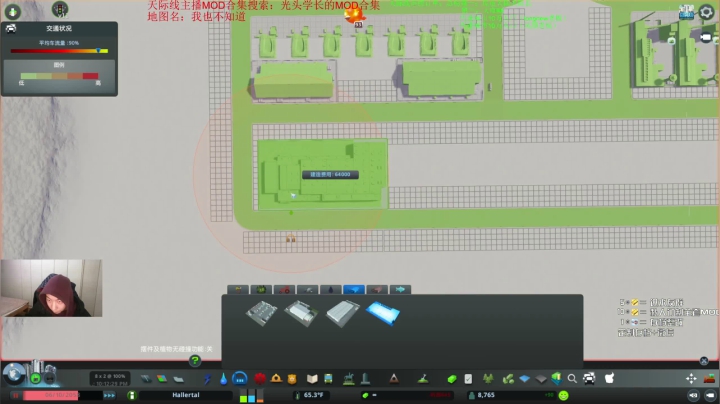Screen dimensions: 720x404
Task: Change game speed with triple arrows
Action: click(x=109, y=395)
